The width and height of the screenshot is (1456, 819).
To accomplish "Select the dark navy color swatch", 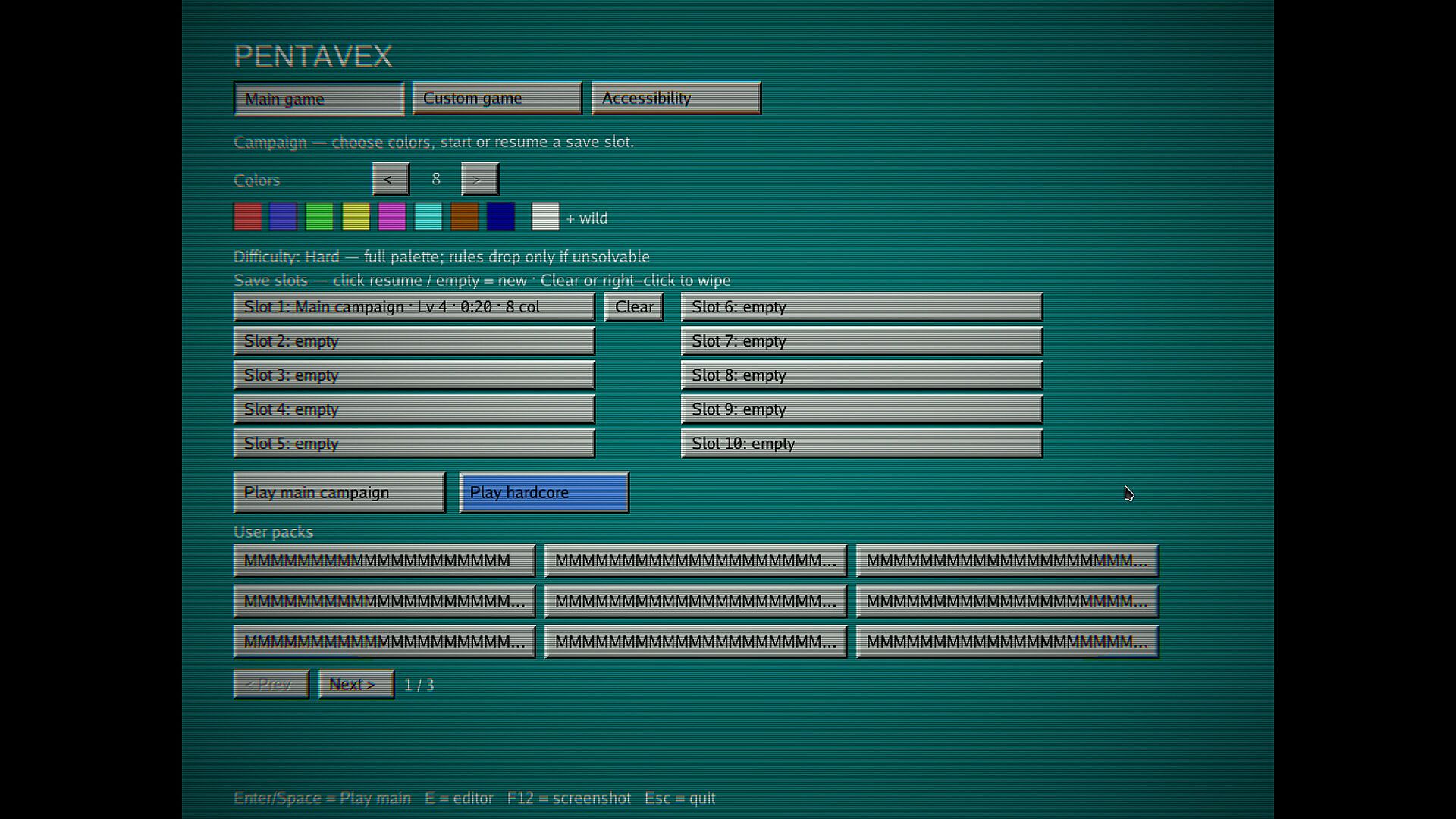I will tap(500, 217).
